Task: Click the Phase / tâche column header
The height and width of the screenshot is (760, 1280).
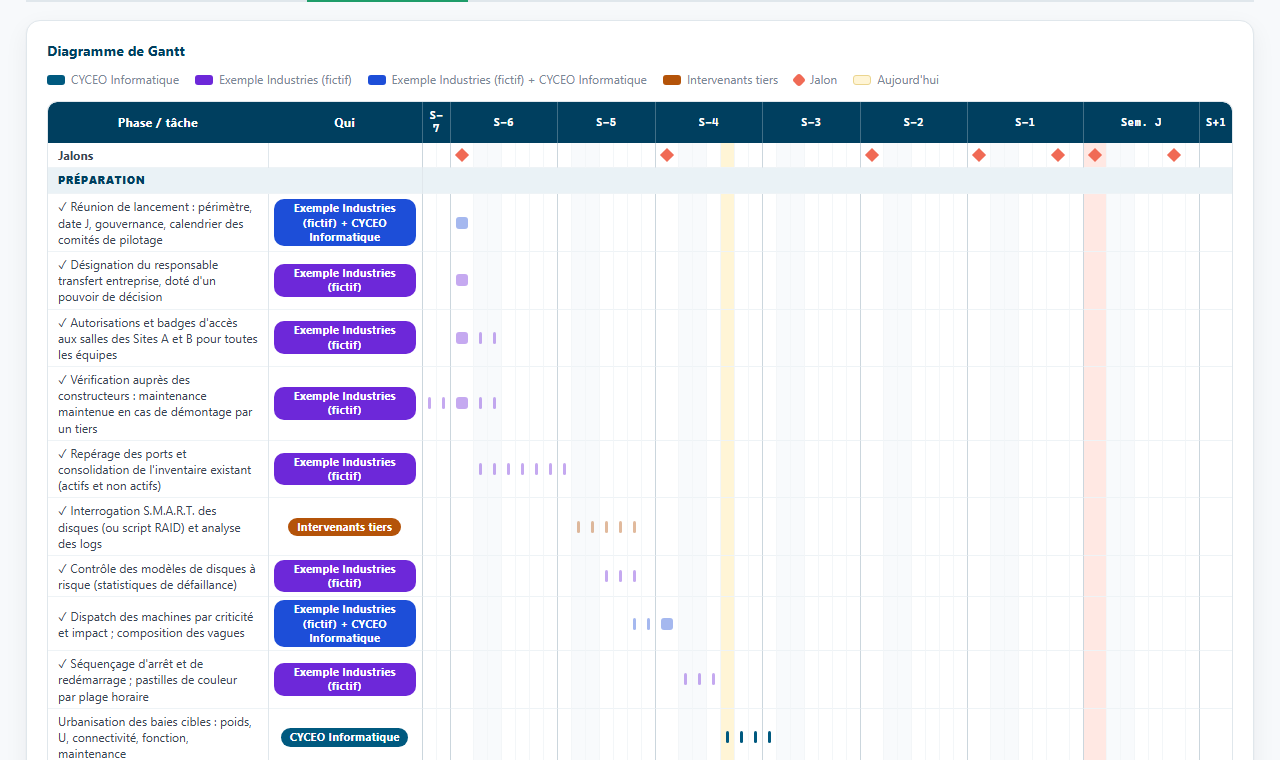Action: (158, 123)
